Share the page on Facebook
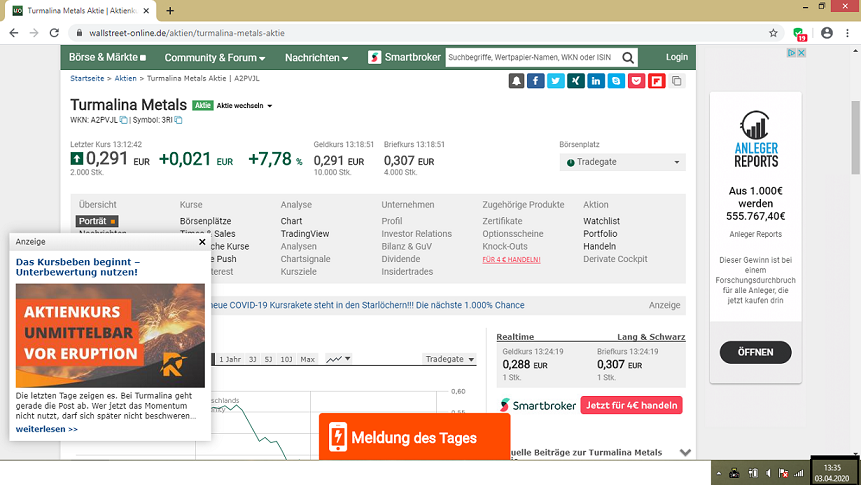Screen dimensions: 861x485 click(536, 81)
